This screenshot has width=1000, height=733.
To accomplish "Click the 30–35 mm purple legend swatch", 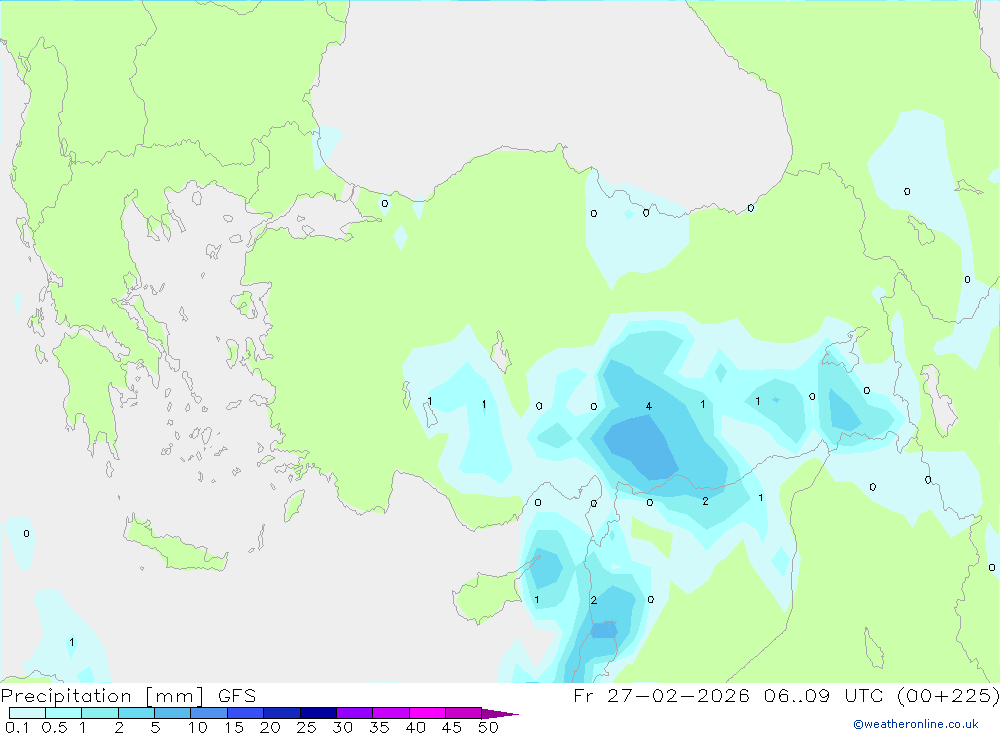I will pos(355,713).
